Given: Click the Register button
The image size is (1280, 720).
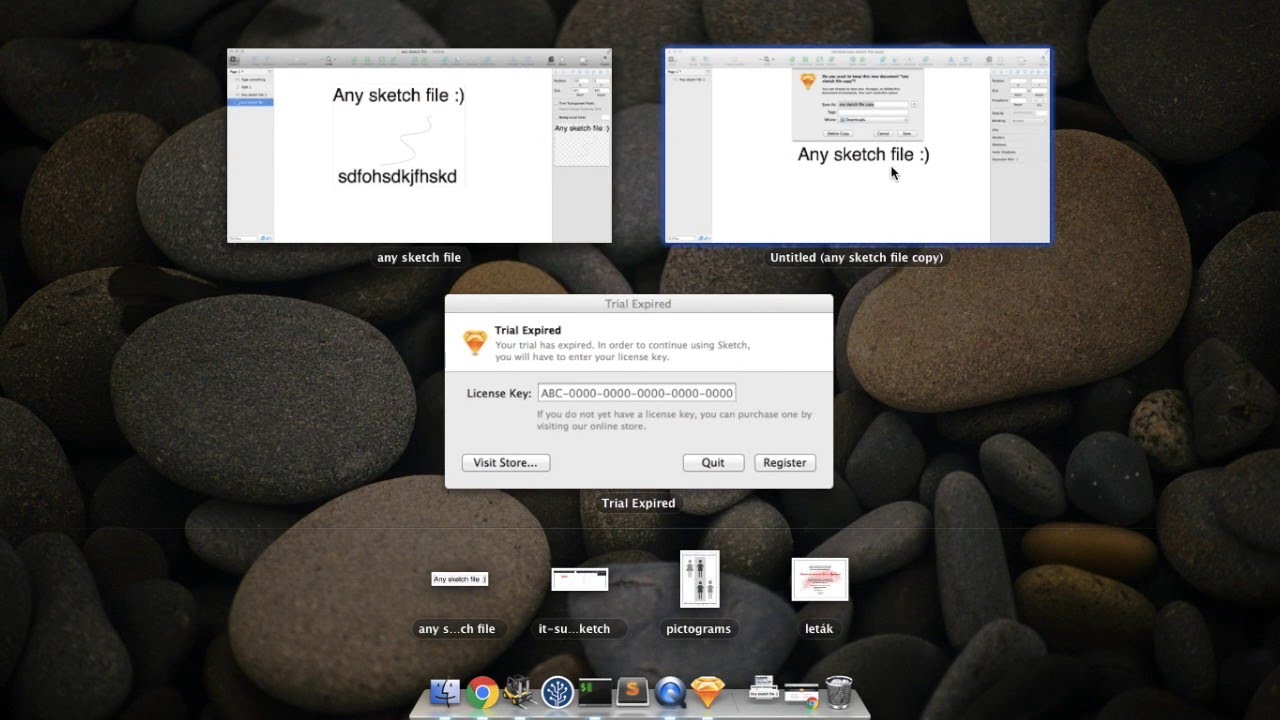Looking at the screenshot, I should (784, 463).
